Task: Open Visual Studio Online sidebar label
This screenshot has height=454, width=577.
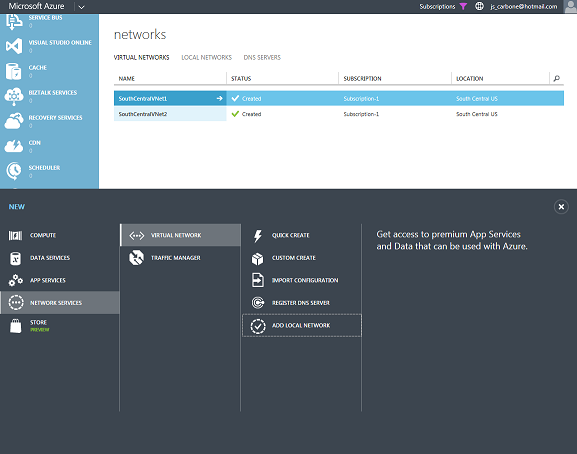Action: (60, 43)
